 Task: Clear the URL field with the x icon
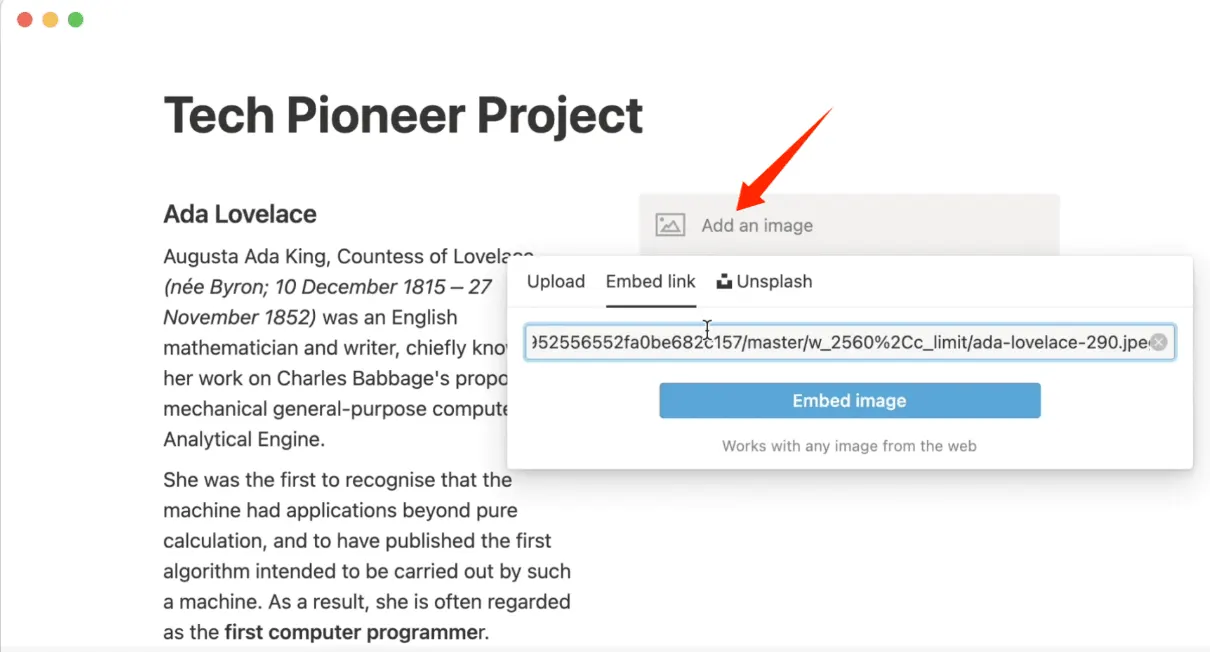tap(1158, 342)
